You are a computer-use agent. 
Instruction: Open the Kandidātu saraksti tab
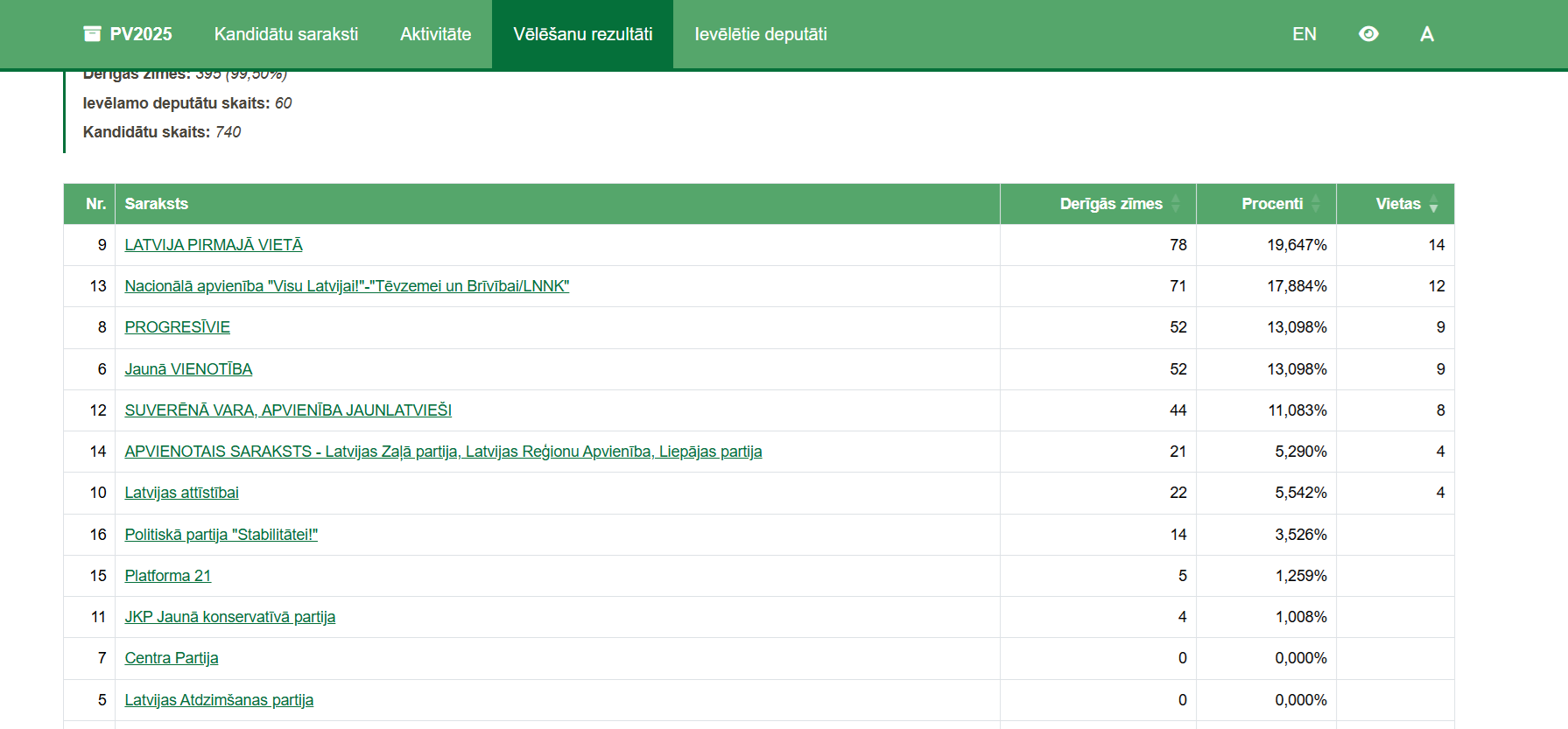(286, 34)
